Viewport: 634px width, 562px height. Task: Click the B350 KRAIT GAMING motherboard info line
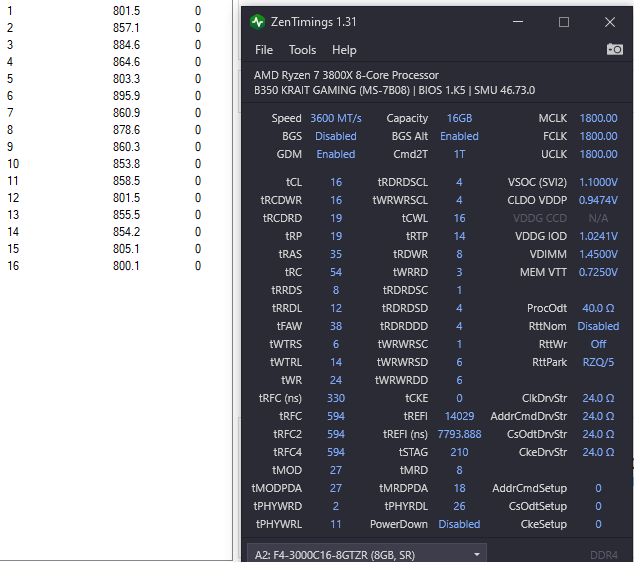tap(394, 90)
